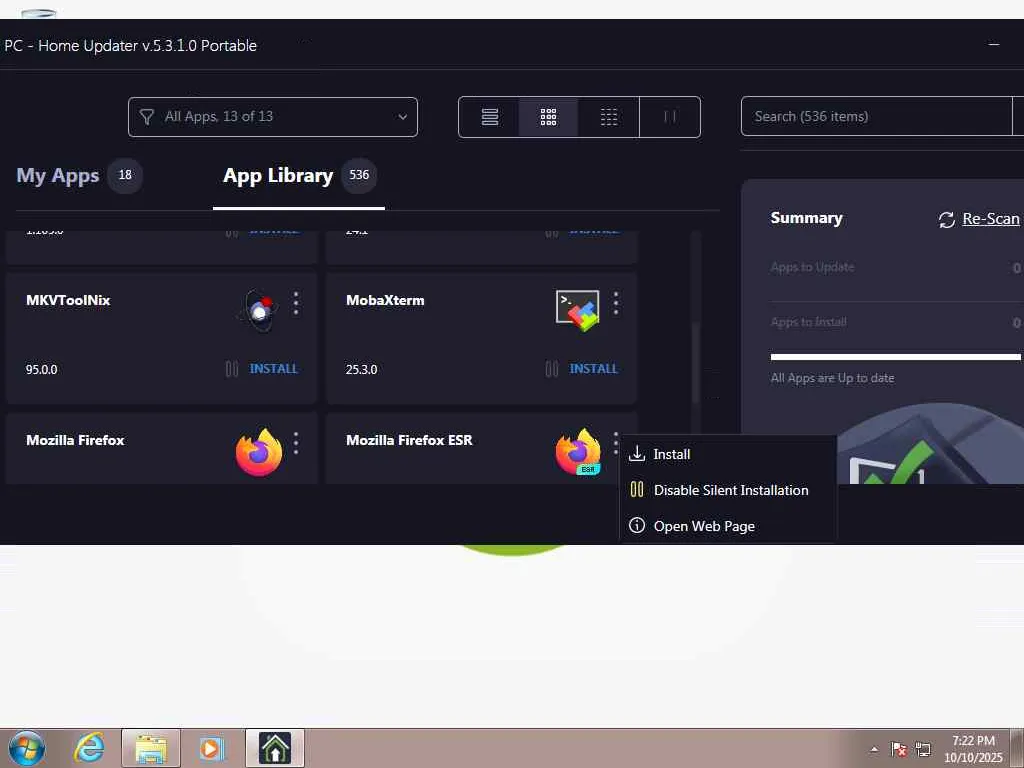The width and height of the screenshot is (1024, 768).
Task: Click the MKVToolNix title
Action: point(68,300)
